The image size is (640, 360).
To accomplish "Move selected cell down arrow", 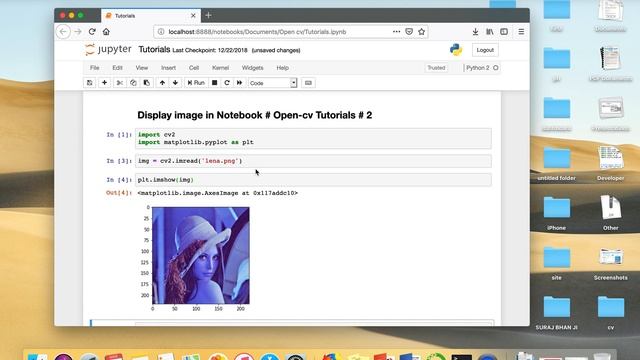I will click(x=176, y=83).
